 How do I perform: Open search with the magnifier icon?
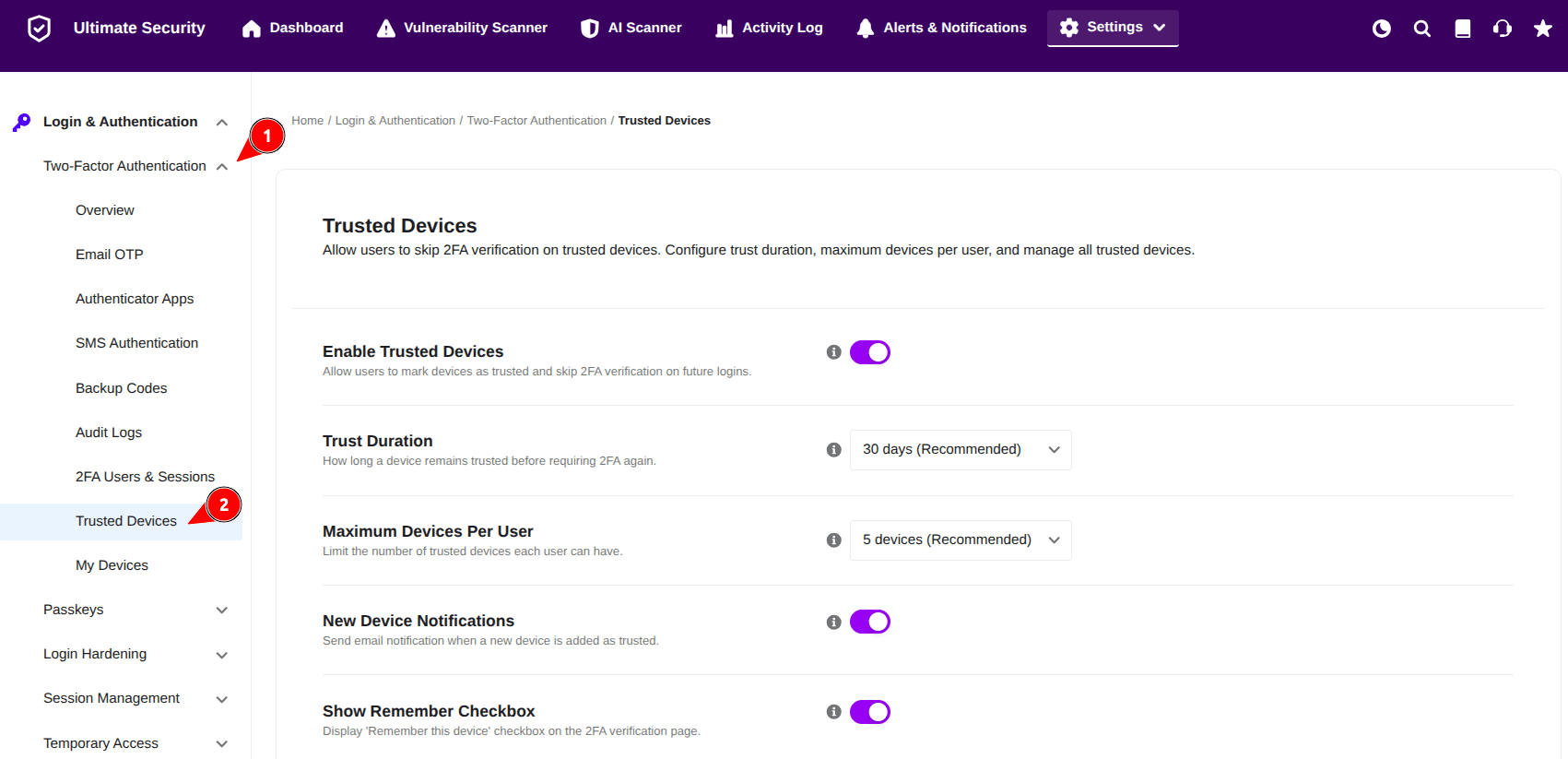tap(1422, 29)
